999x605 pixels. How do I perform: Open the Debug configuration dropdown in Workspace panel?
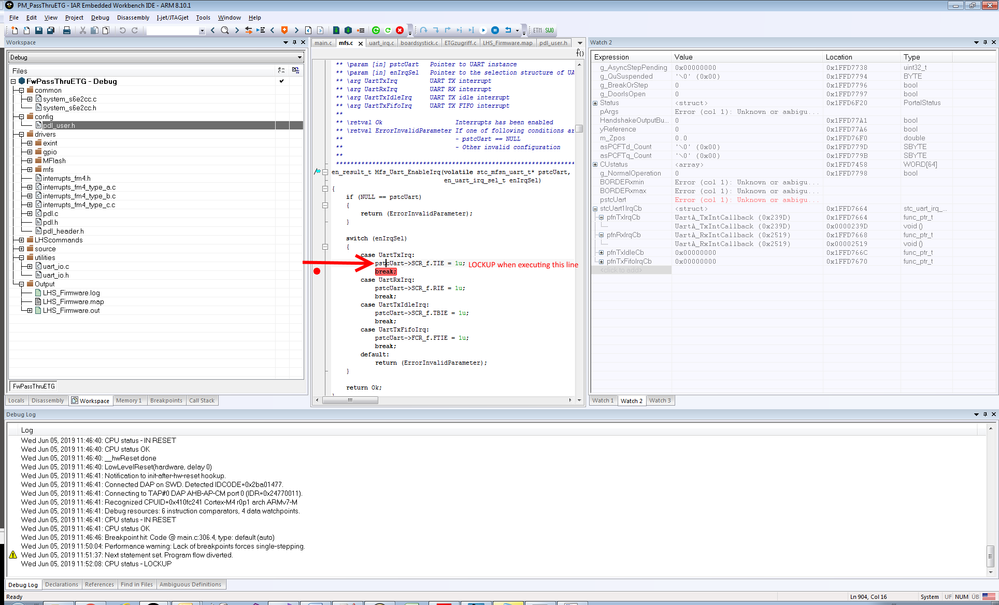299,57
